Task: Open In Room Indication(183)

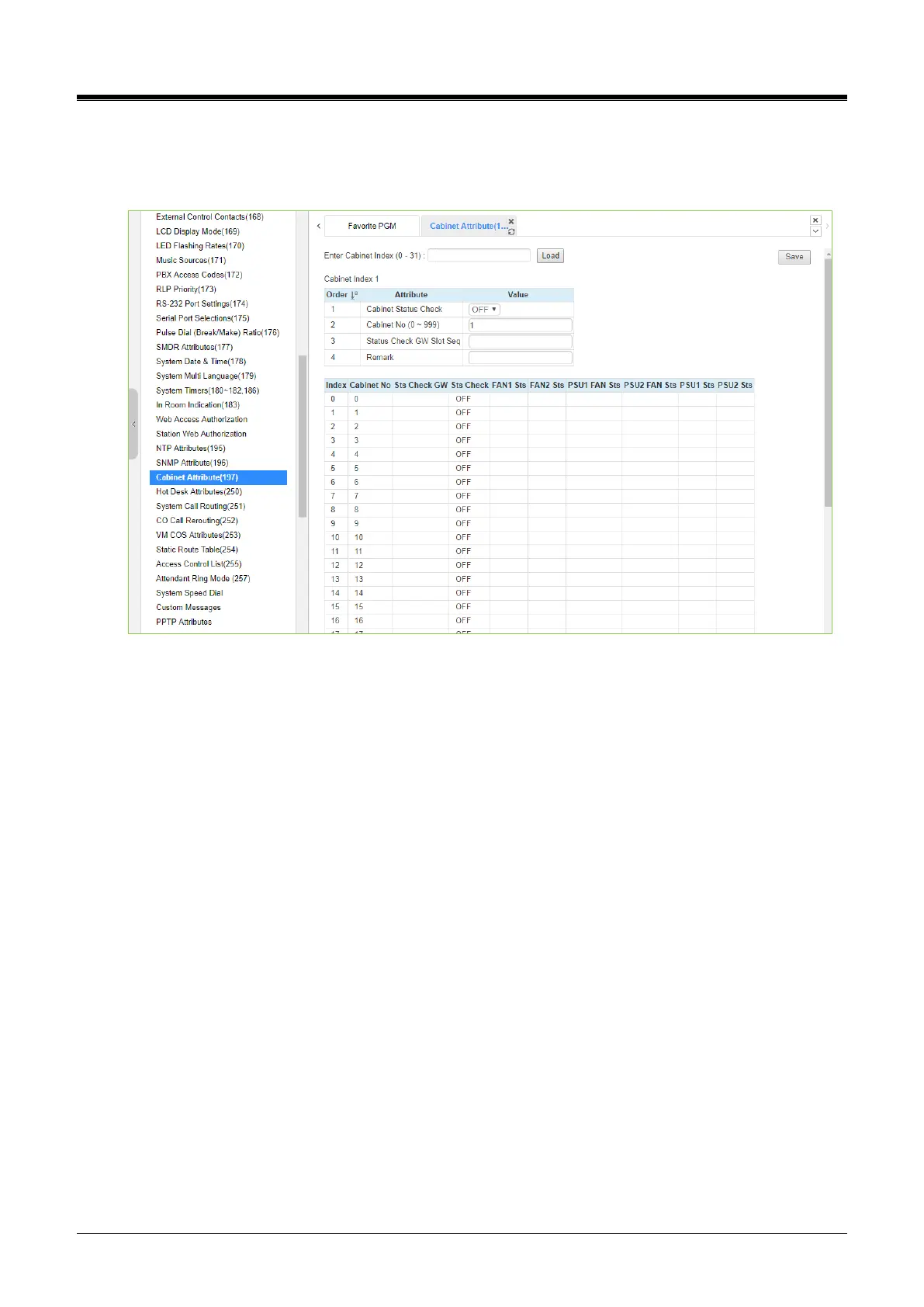Action: click(x=198, y=405)
